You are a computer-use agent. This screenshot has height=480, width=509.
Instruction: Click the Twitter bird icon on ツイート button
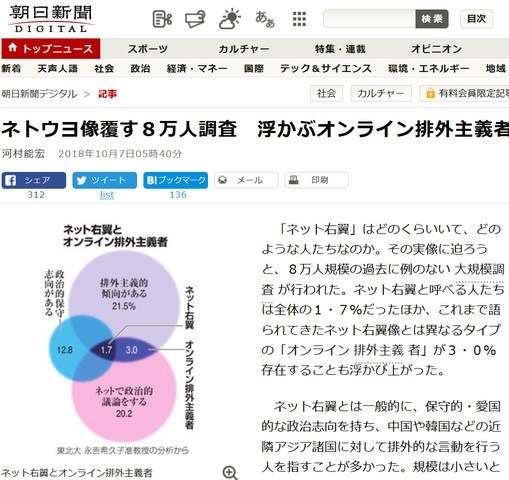pyautogui.click(x=81, y=180)
